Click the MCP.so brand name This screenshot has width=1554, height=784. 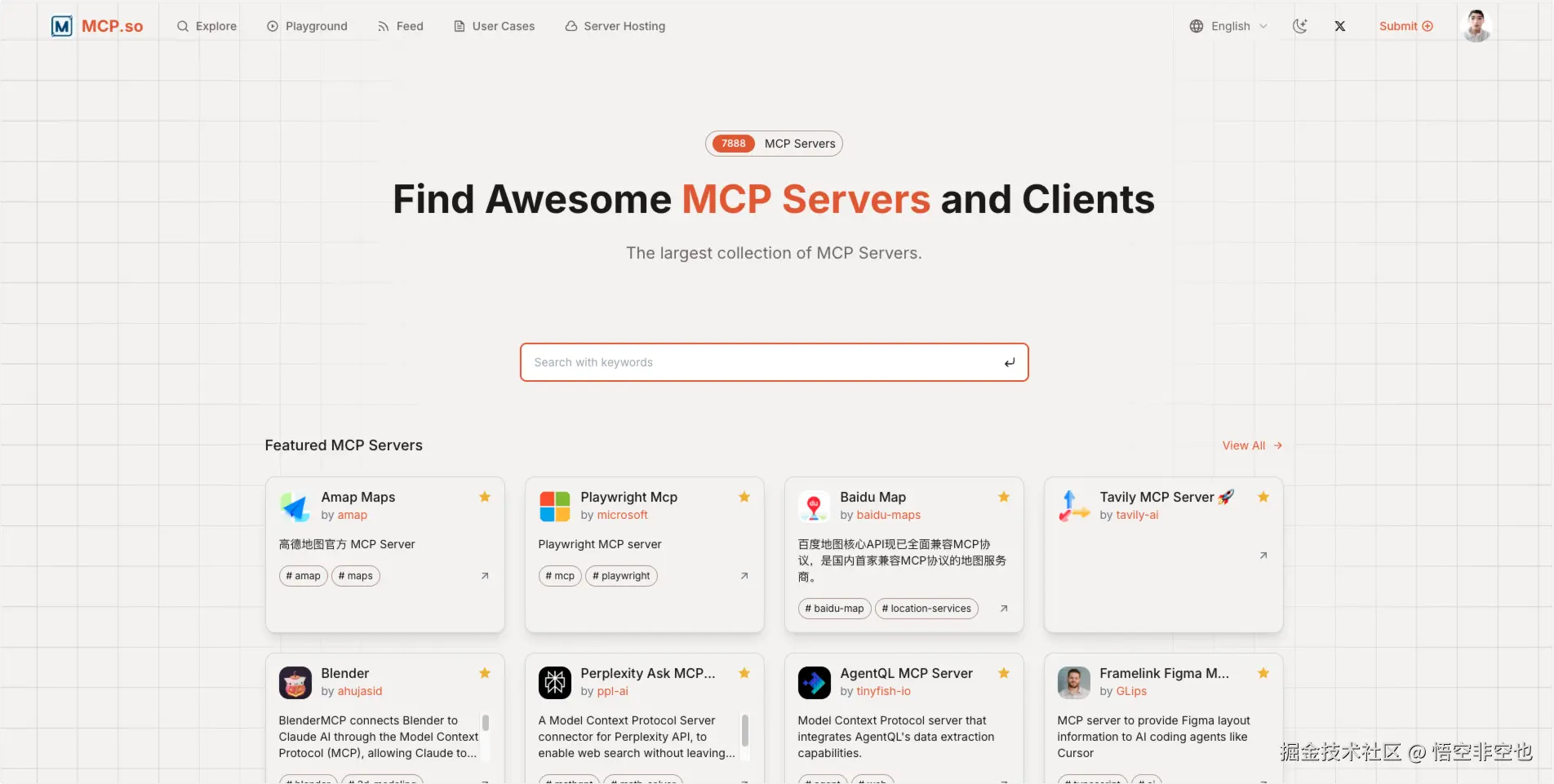point(113,26)
